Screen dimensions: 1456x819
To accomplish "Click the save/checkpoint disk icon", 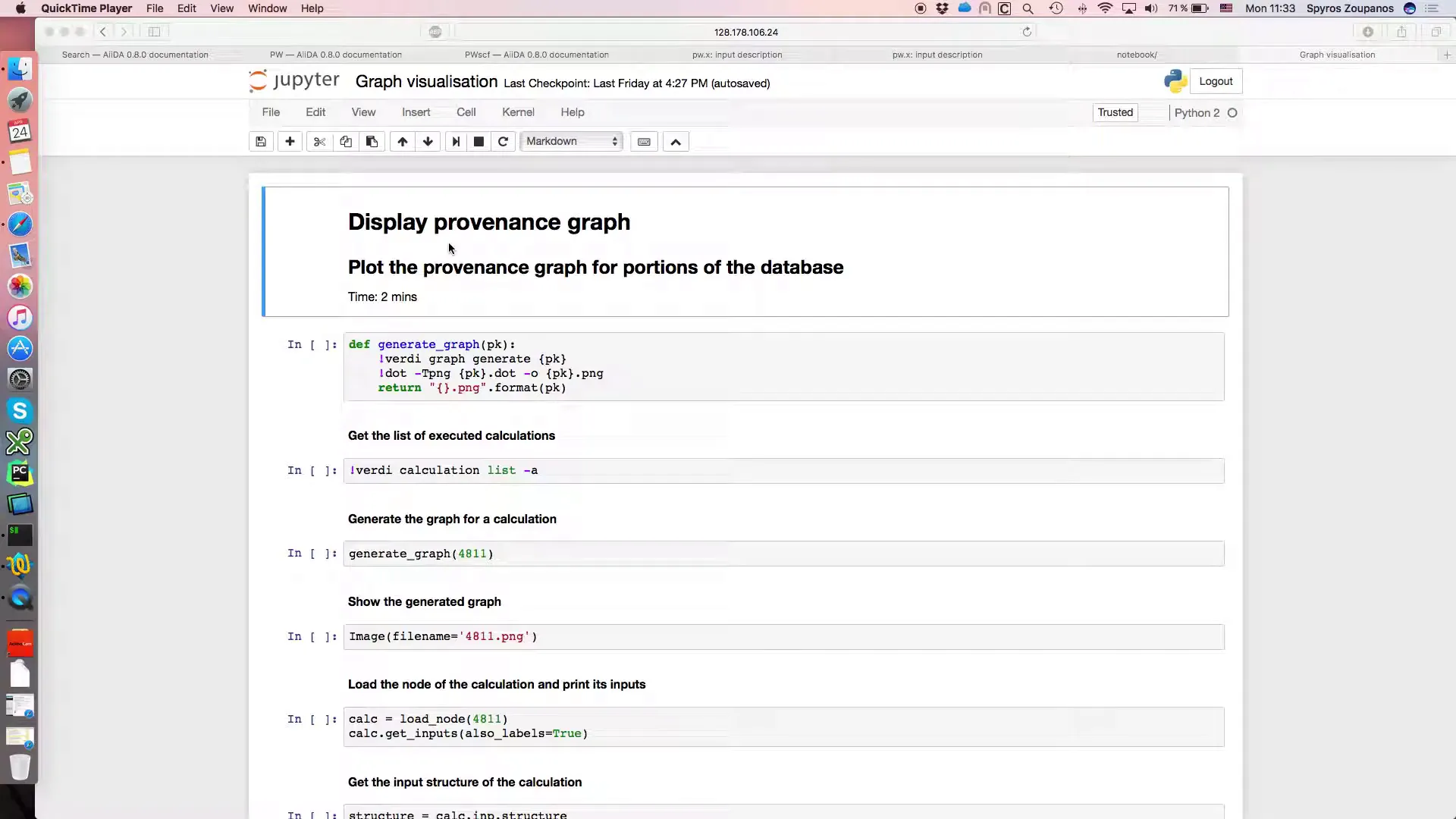I will 261,141.
